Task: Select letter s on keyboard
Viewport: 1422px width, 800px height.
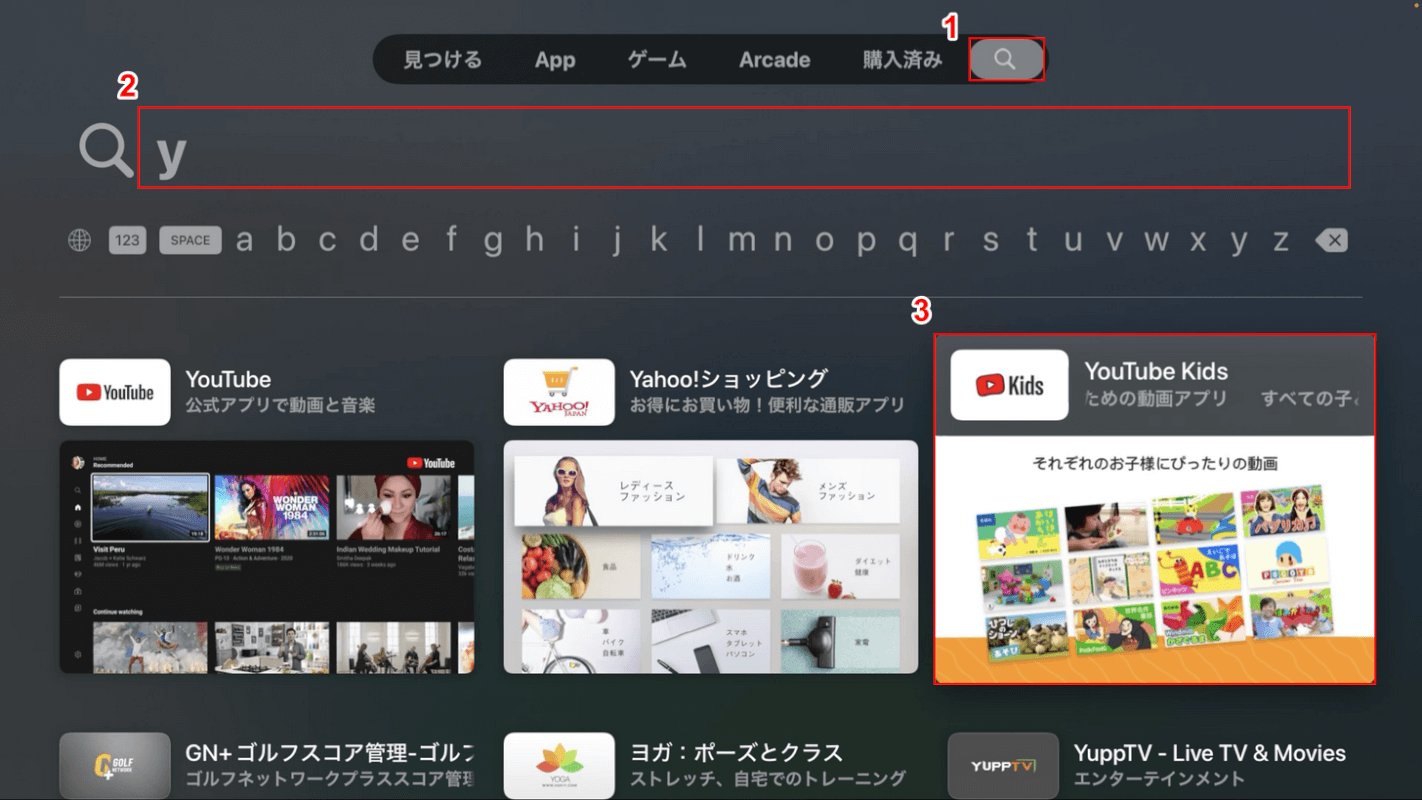Action: 990,241
